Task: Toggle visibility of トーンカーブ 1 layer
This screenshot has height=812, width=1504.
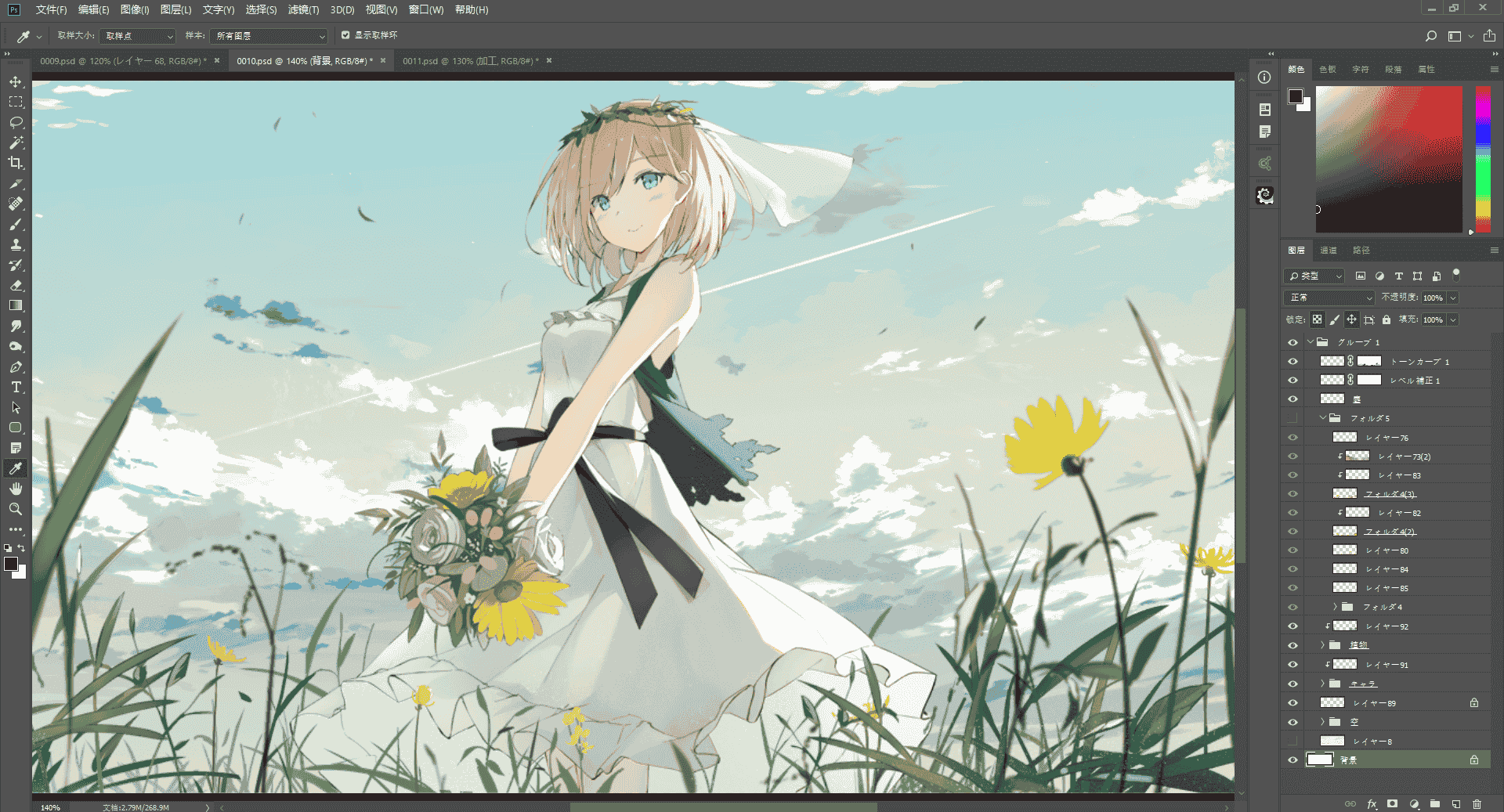Action: (1292, 361)
